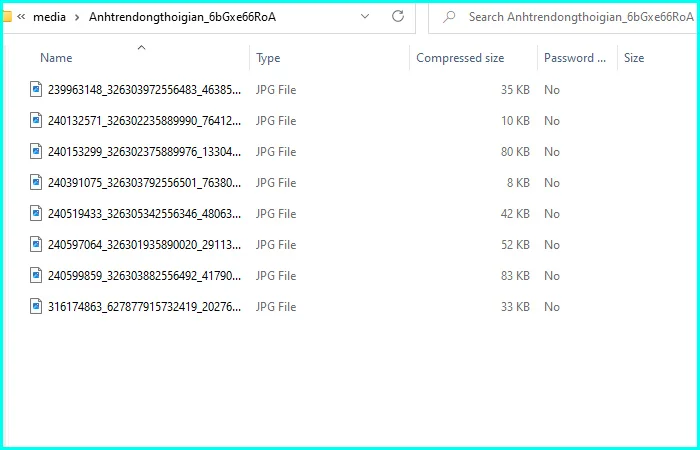Expand the chevron after the media breadcrumb
The image size is (700, 450).
click(x=77, y=17)
